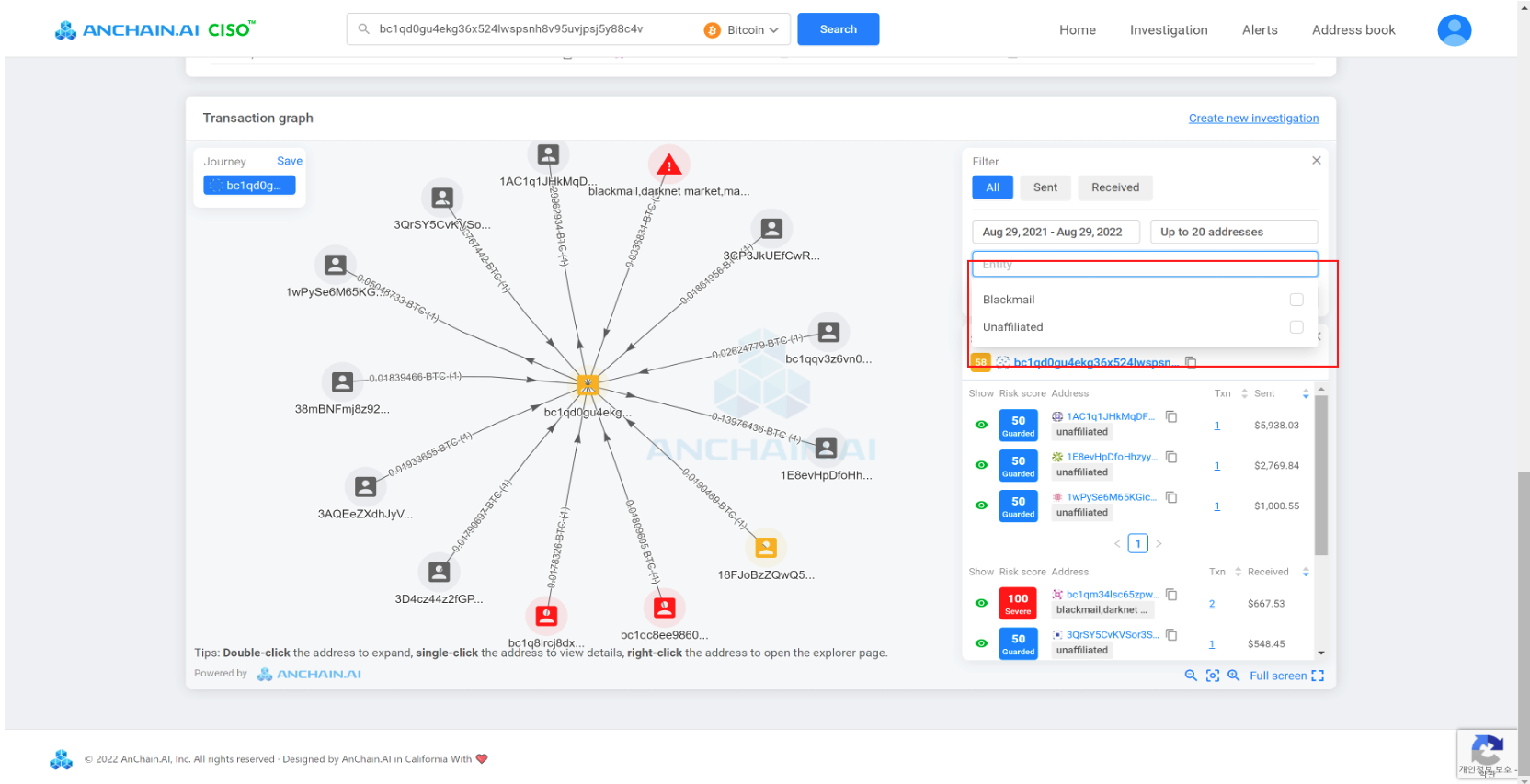The width and height of the screenshot is (1530, 784).
Task: Zoom out the transaction graph
Action: (1191, 676)
